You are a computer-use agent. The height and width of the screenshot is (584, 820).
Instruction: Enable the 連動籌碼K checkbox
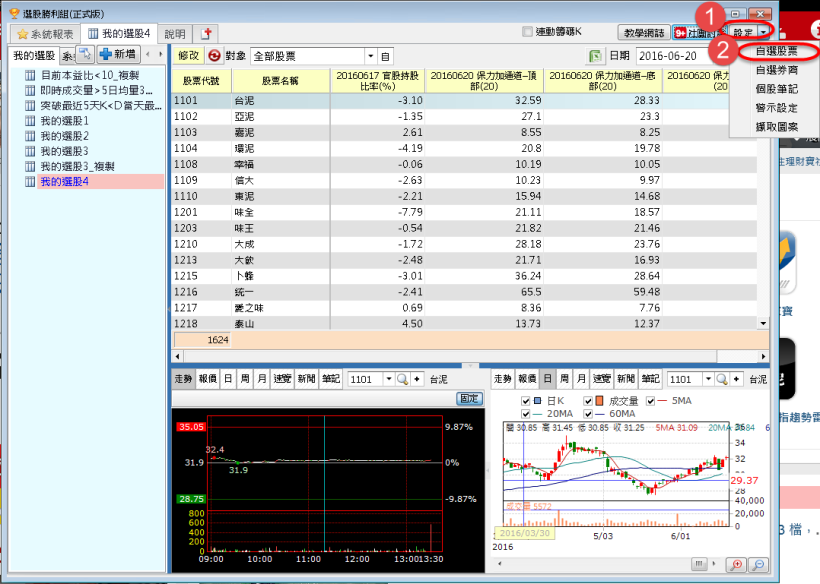(528, 32)
